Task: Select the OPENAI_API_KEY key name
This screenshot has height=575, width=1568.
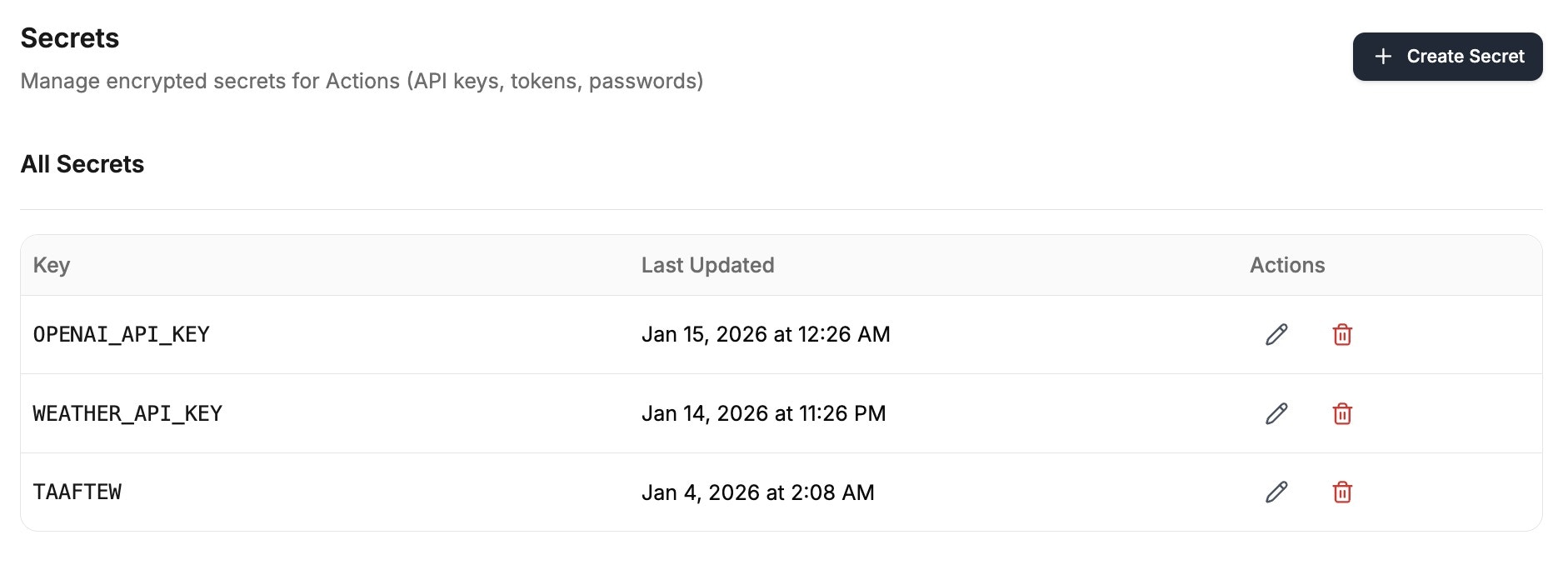Action: point(122,334)
